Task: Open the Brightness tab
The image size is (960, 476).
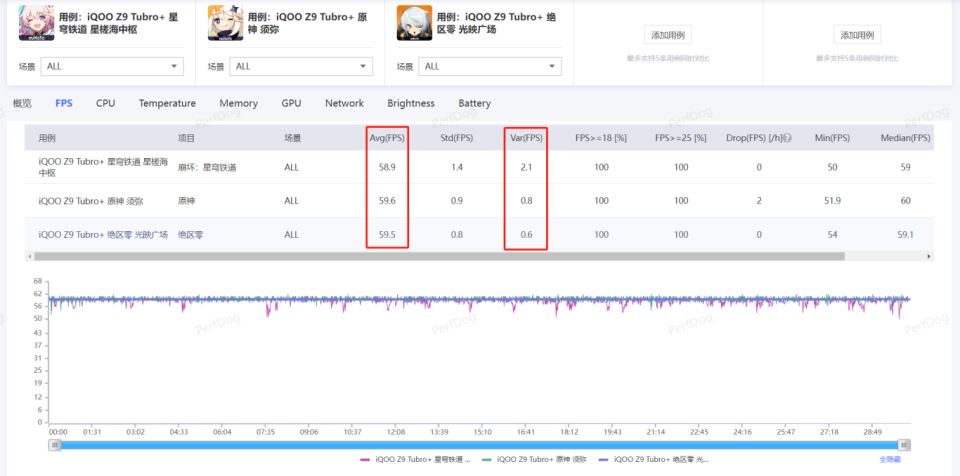Action: pyautogui.click(x=411, y=103)
